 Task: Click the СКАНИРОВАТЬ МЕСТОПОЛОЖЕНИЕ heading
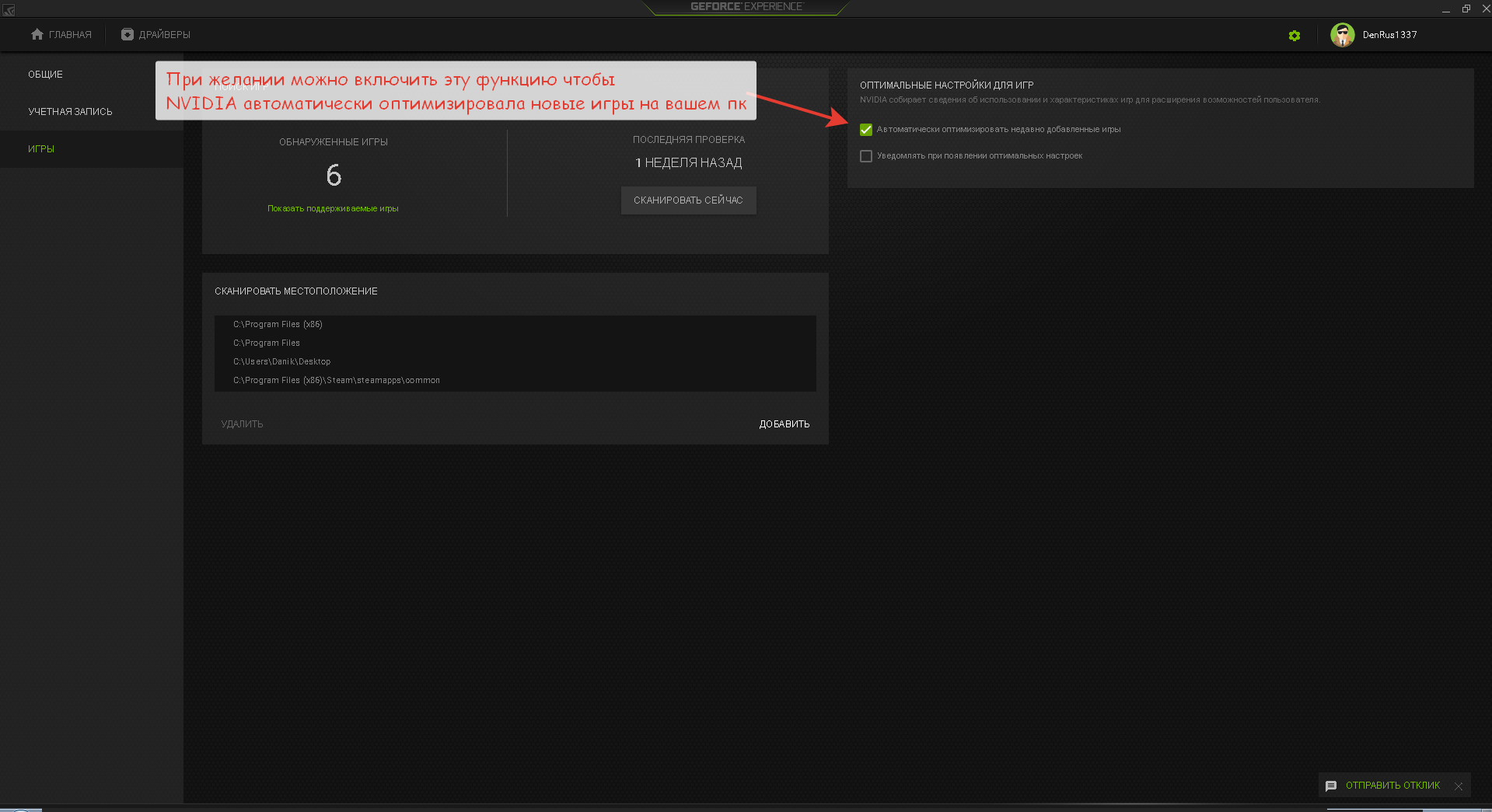point(295,291)
